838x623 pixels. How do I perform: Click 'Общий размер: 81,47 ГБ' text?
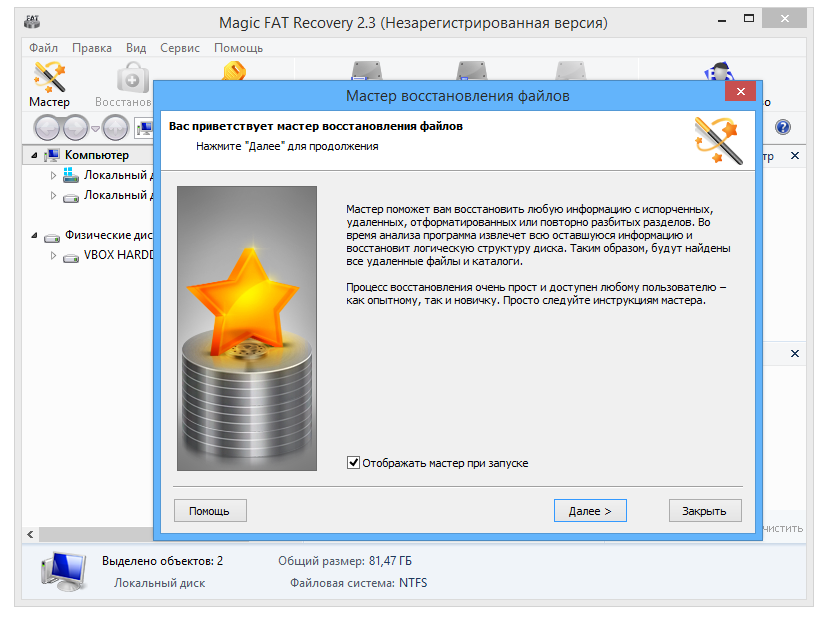tap(345, 561)
